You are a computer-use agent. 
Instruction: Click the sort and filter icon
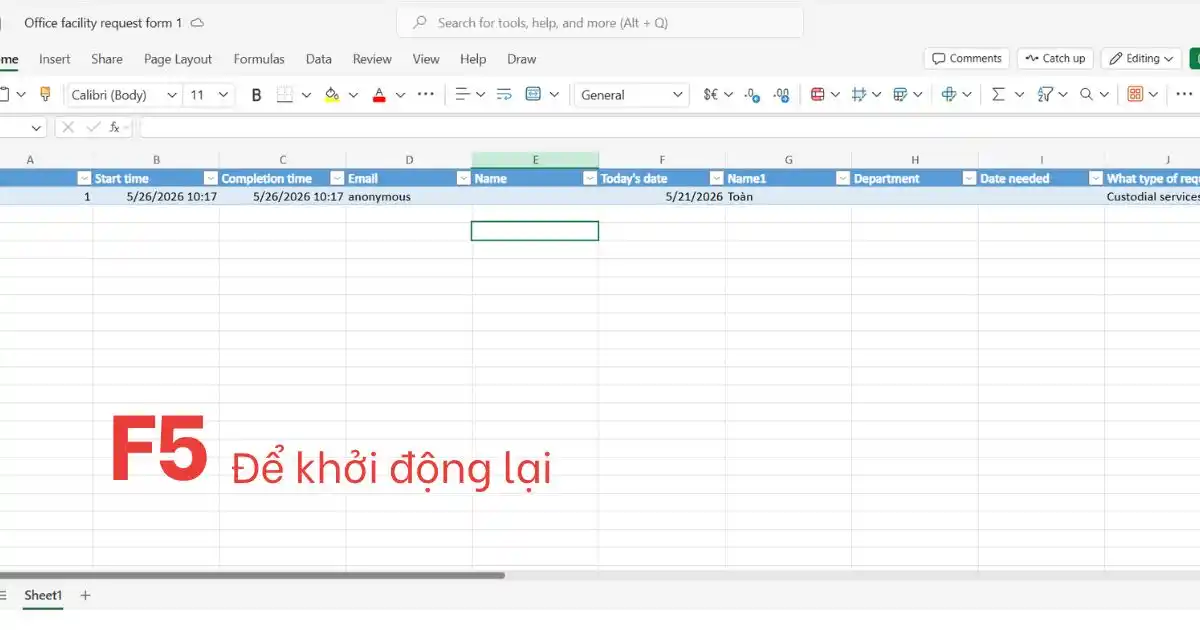(1045, 94)
